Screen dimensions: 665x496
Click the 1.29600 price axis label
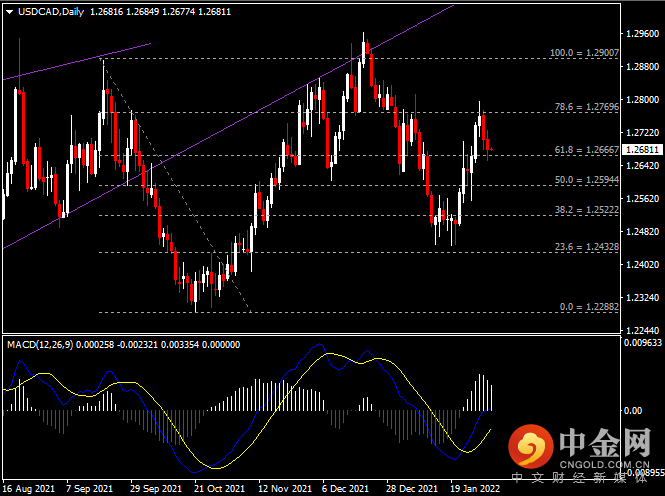640,33
